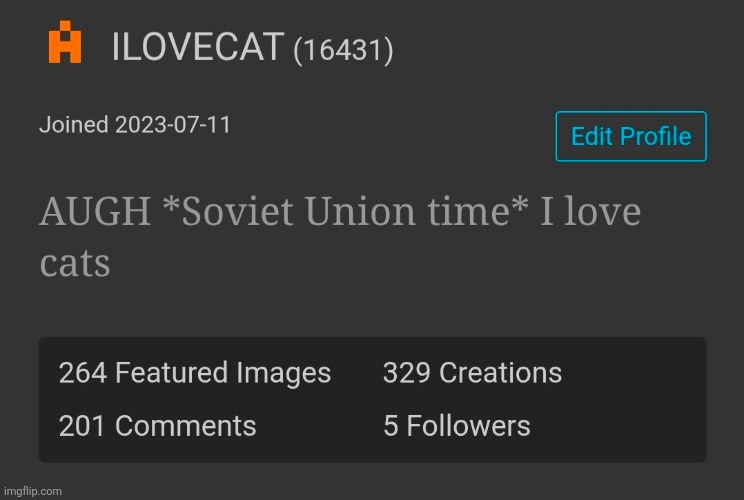744x500 pixels.
Task: Click the imgflip.com watermark
Action: [x=33, y=491]
